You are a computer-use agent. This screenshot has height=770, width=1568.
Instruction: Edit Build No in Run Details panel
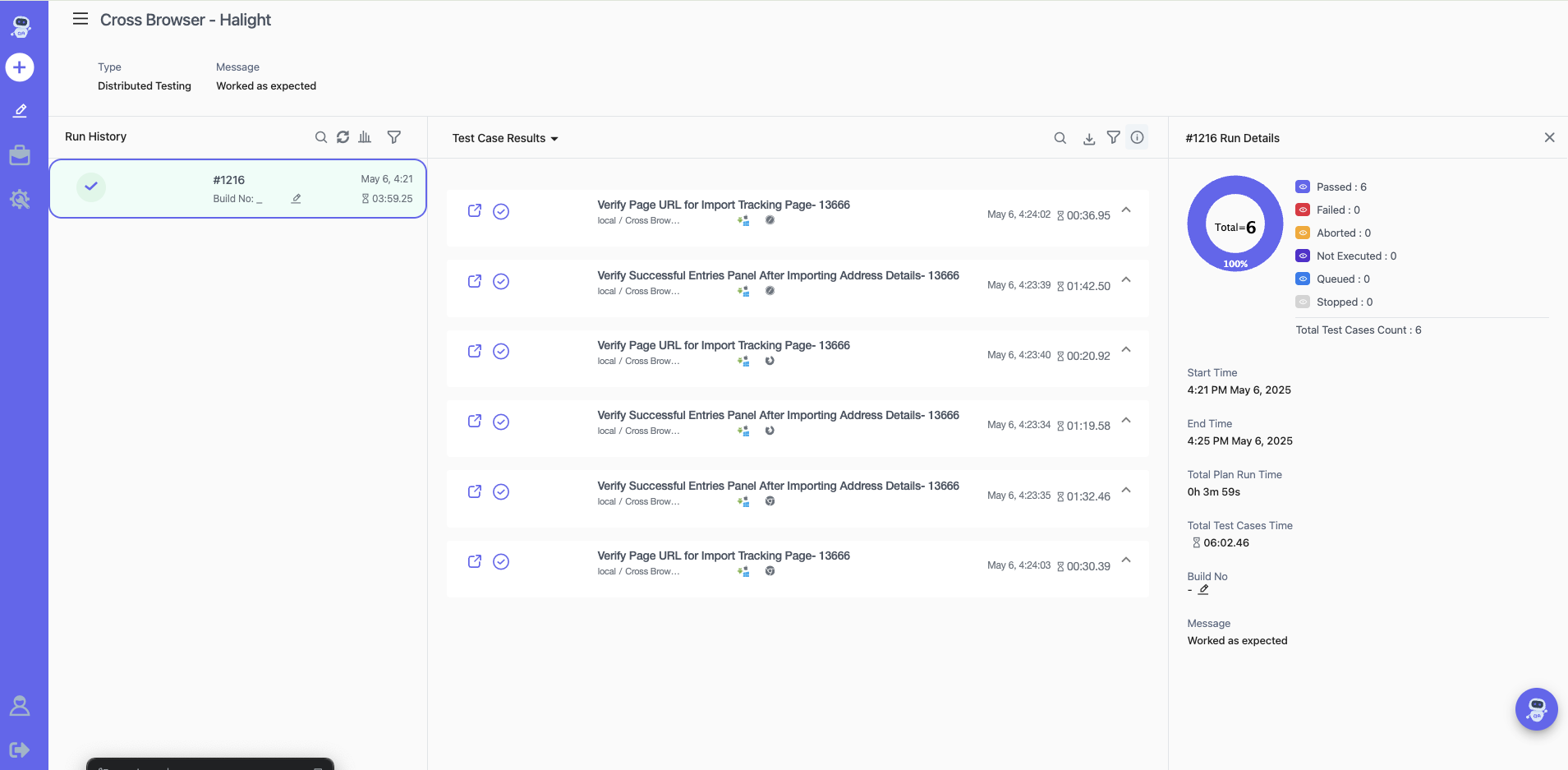coord(1203,590)
